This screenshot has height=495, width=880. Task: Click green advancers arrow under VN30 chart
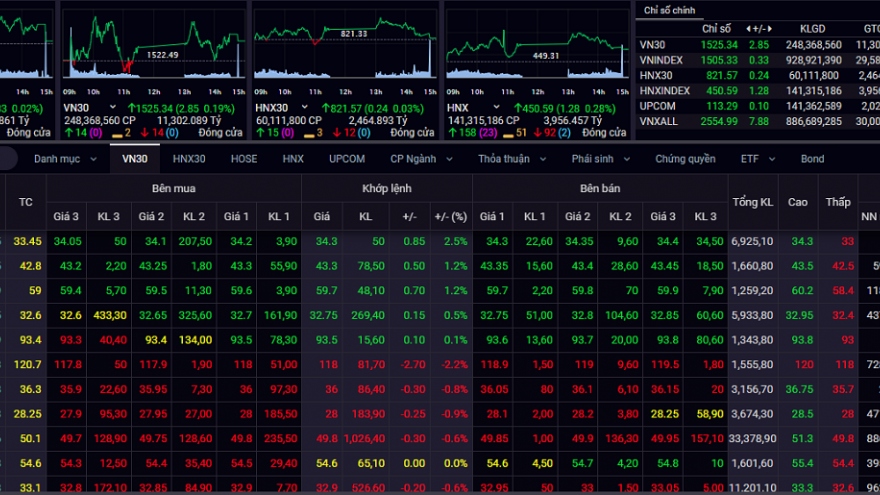coord(68,132)
